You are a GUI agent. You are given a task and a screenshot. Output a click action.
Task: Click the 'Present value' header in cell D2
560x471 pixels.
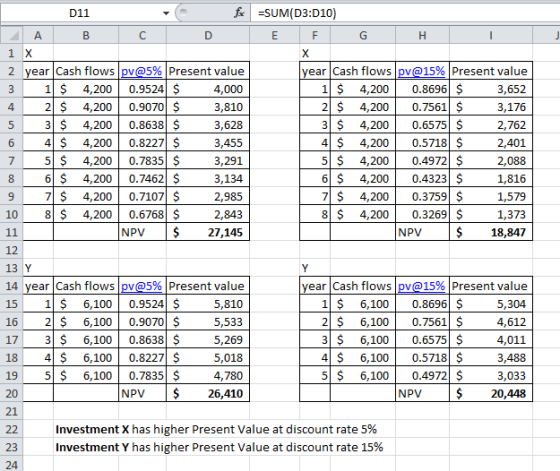pos(208,71)
